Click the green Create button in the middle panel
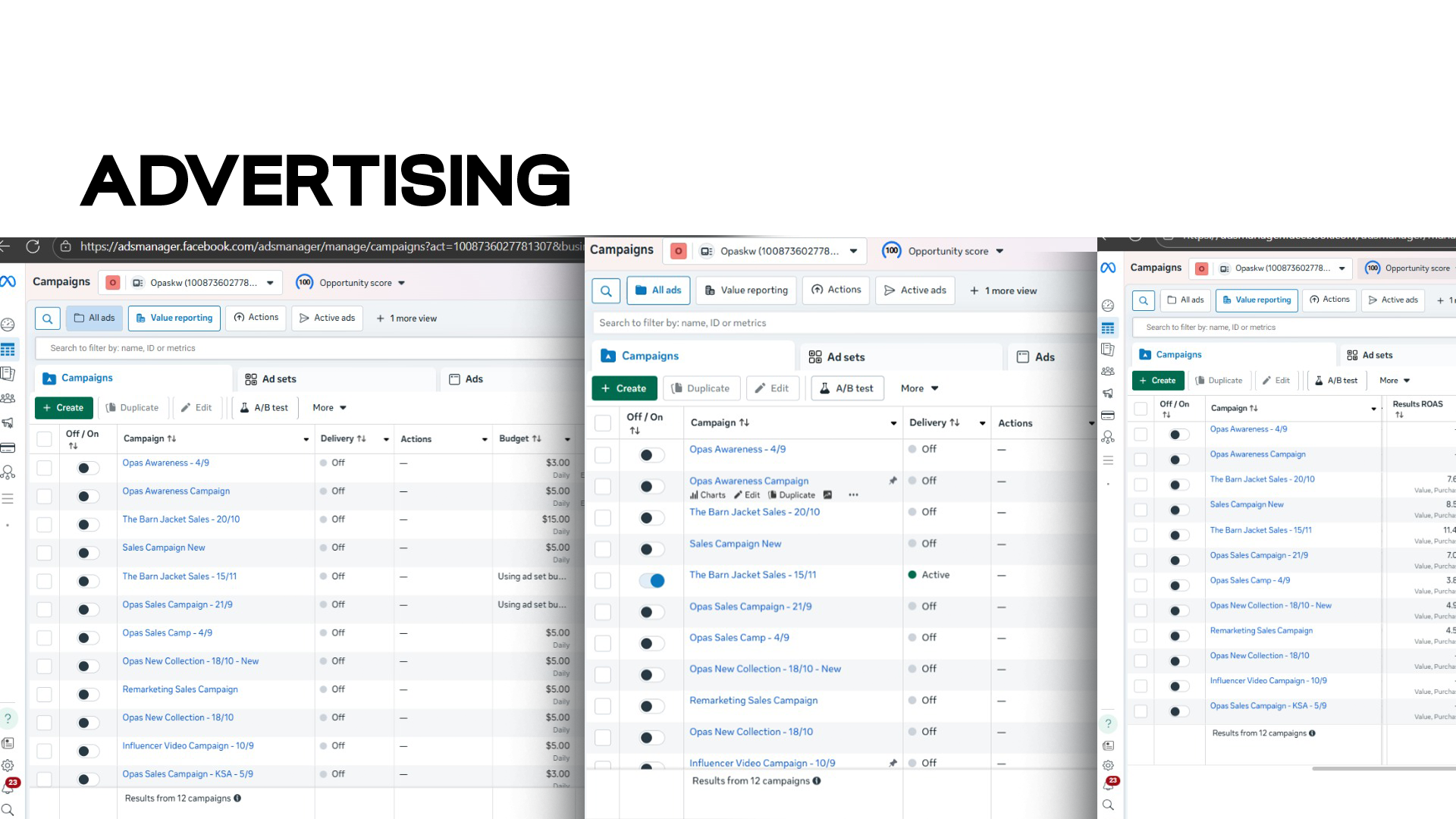1456x819 pixels. [623, 388]
